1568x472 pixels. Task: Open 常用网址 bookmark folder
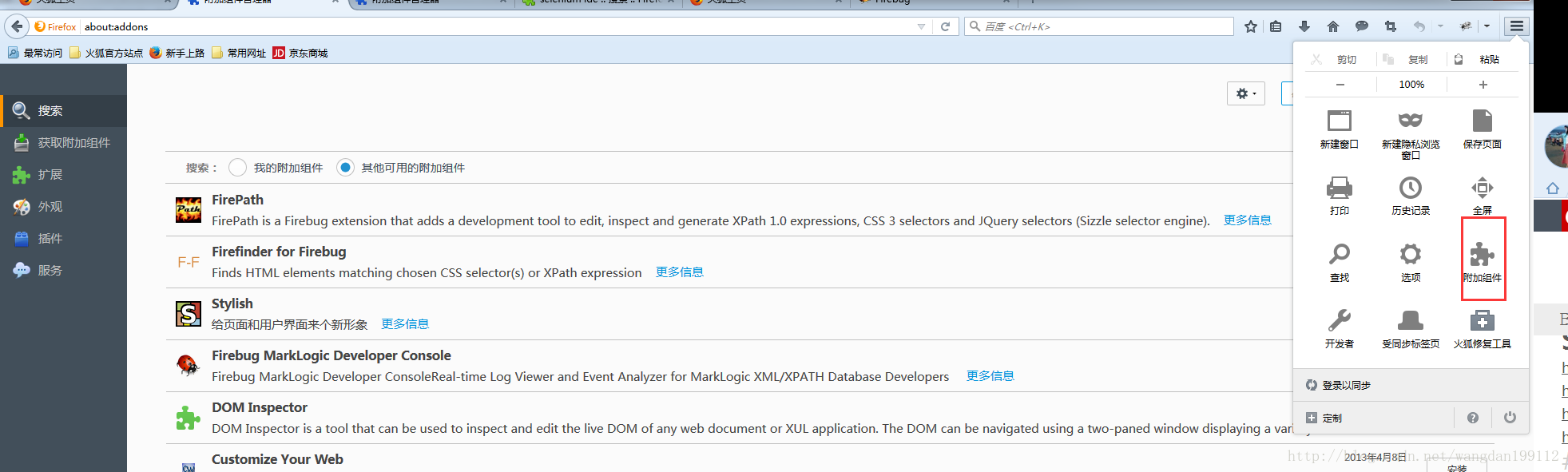[x=239, y=53]
